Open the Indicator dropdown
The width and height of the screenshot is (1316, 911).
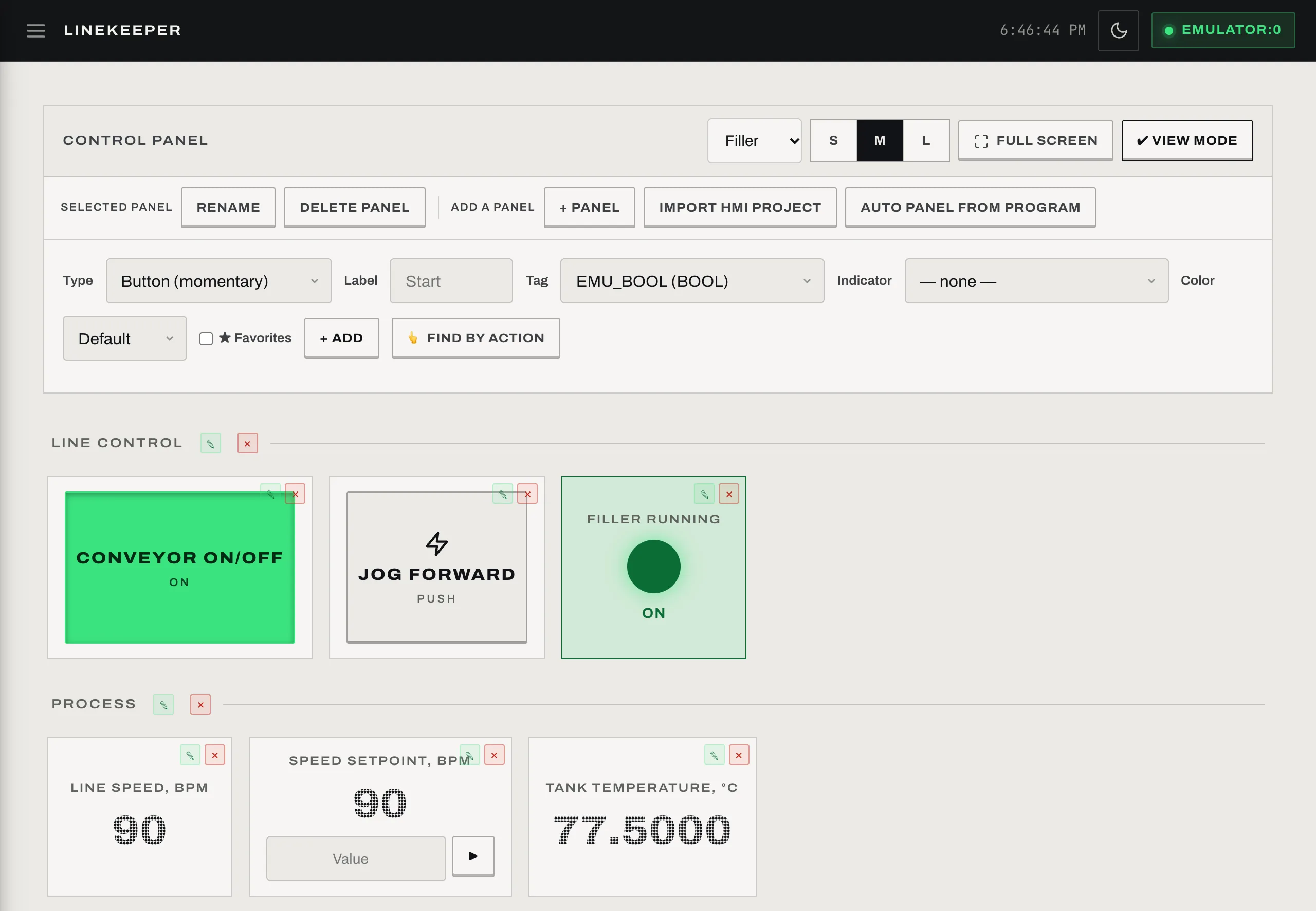pos(1036,281)
